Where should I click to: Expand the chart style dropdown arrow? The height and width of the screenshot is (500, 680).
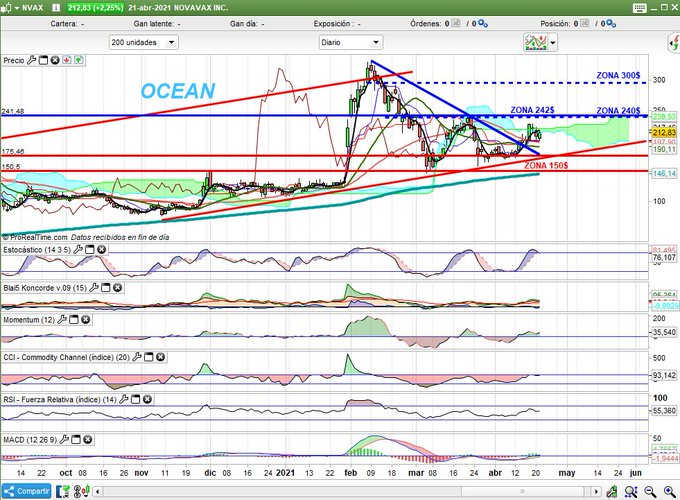(552, 42)
